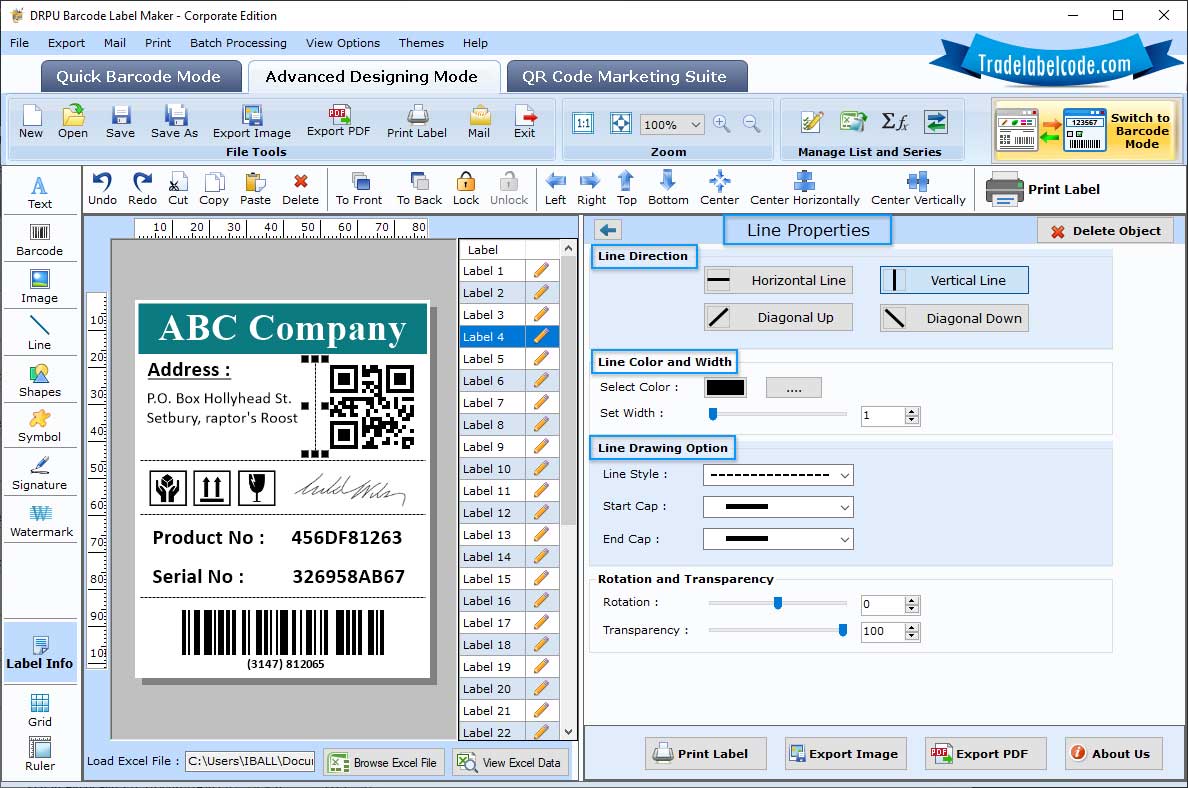Click the zoom out magnifier
Screen dimensions: 1188x788
tap(752, 124)
